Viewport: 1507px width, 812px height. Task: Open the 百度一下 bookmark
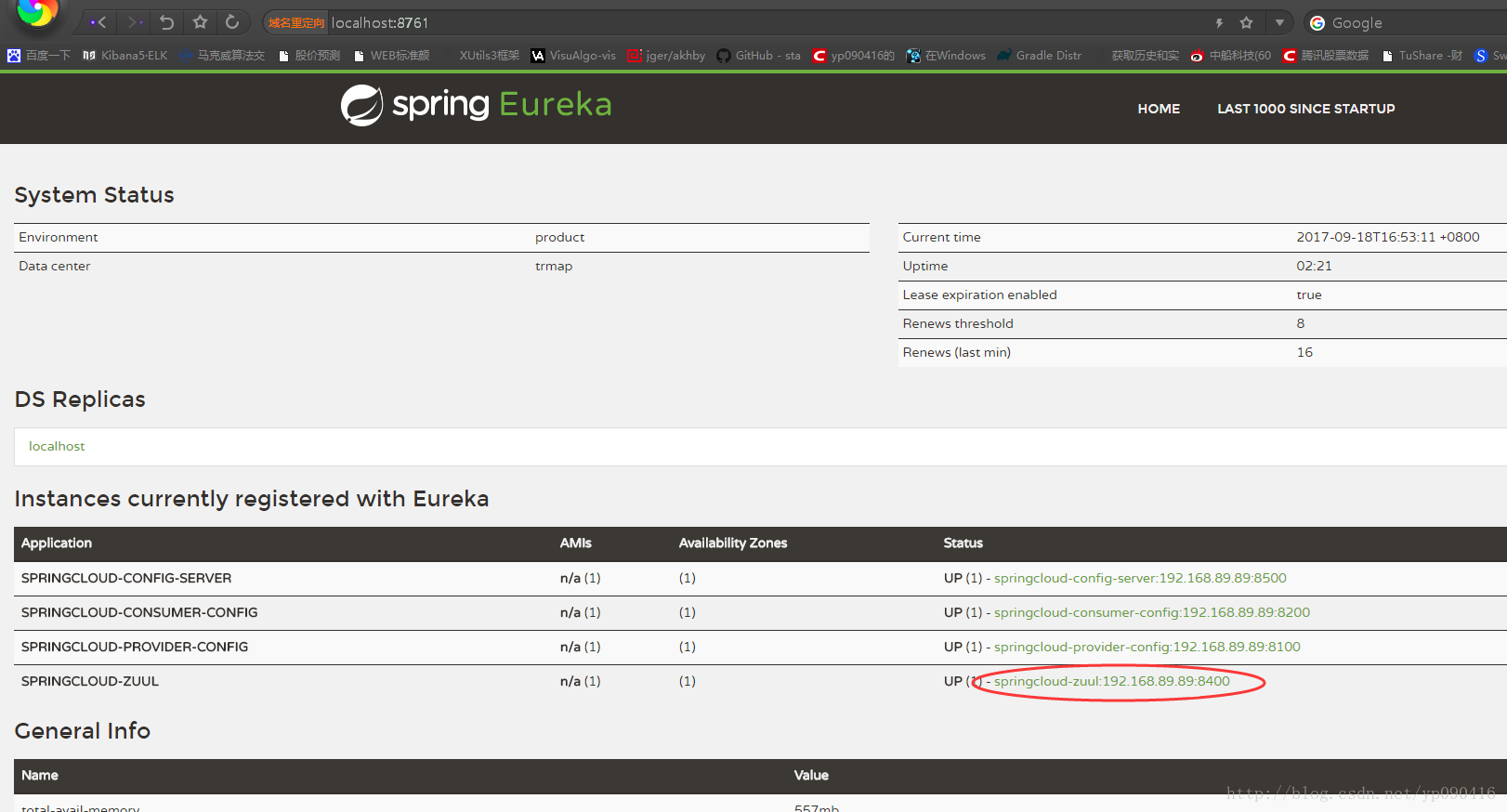[x=39, y=56]
